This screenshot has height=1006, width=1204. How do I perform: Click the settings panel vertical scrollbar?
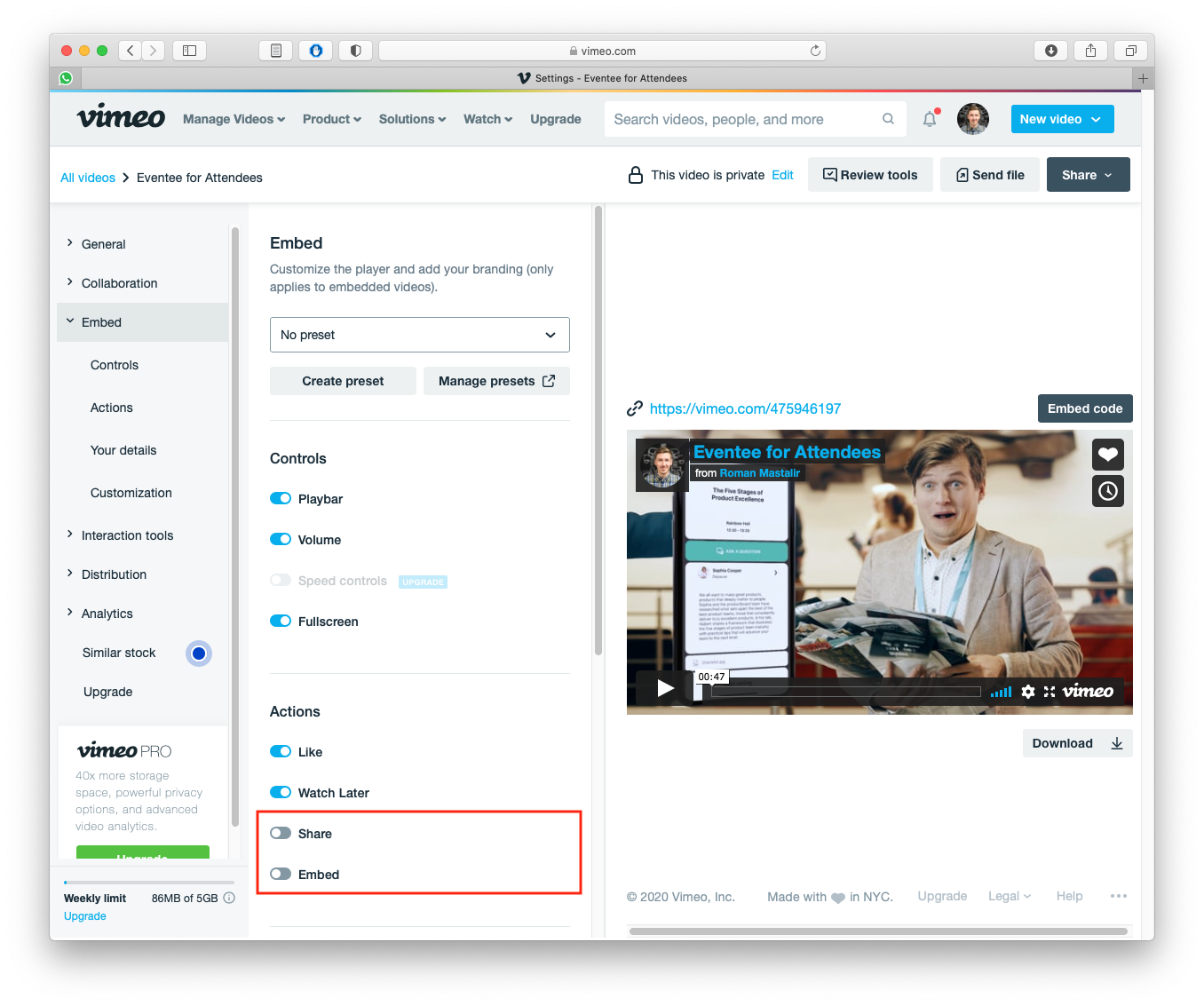(598, 431)
